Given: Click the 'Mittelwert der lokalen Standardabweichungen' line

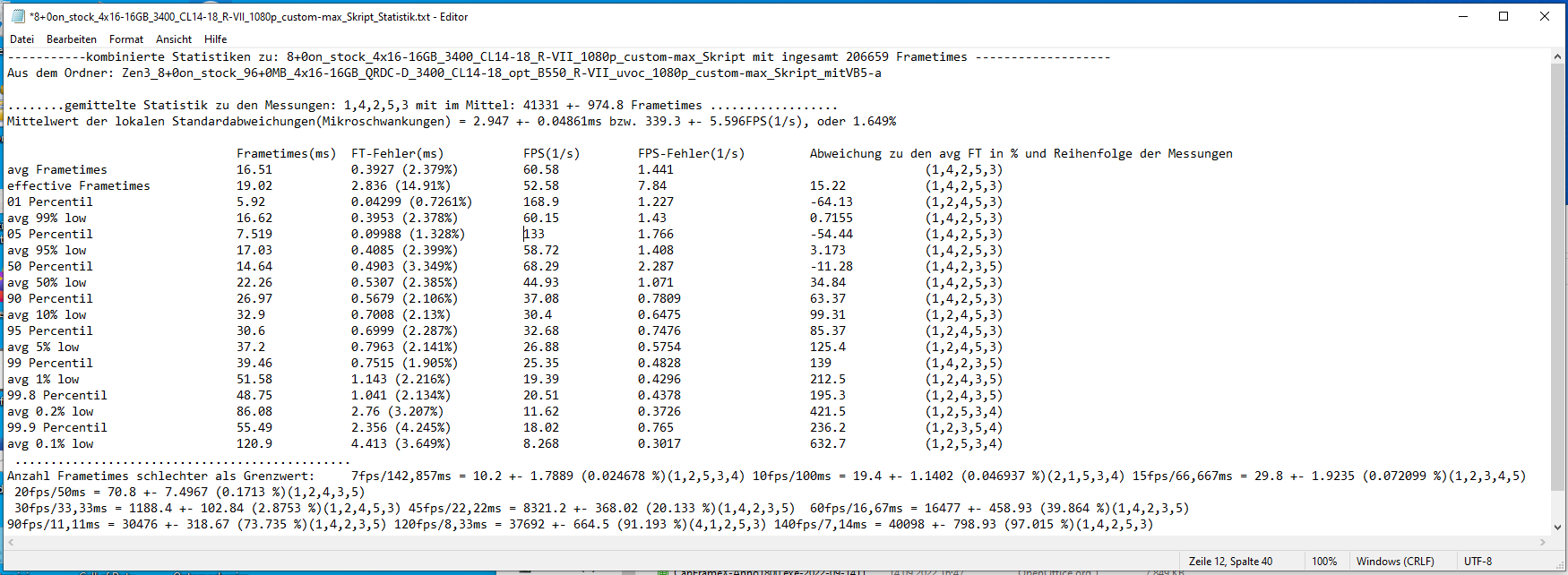Looking at the screenshot, I should (x=452, y=122).
